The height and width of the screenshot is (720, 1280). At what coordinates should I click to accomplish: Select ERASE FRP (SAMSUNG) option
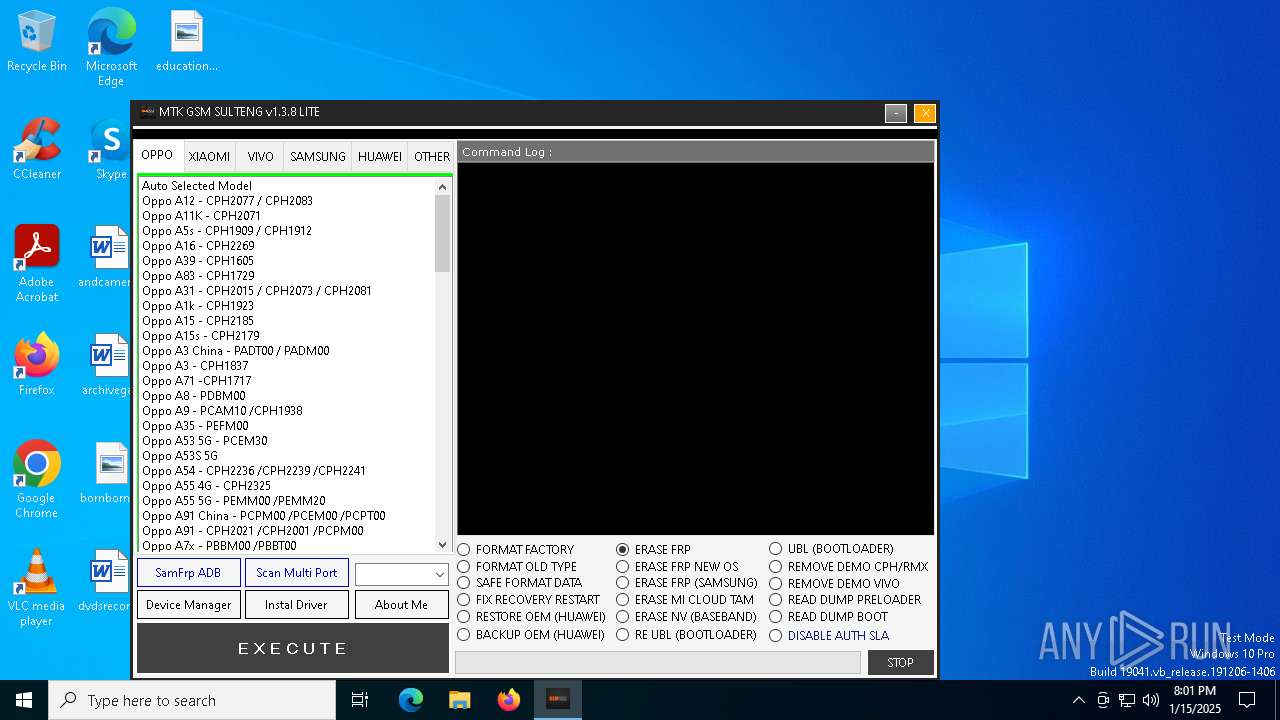688,583
